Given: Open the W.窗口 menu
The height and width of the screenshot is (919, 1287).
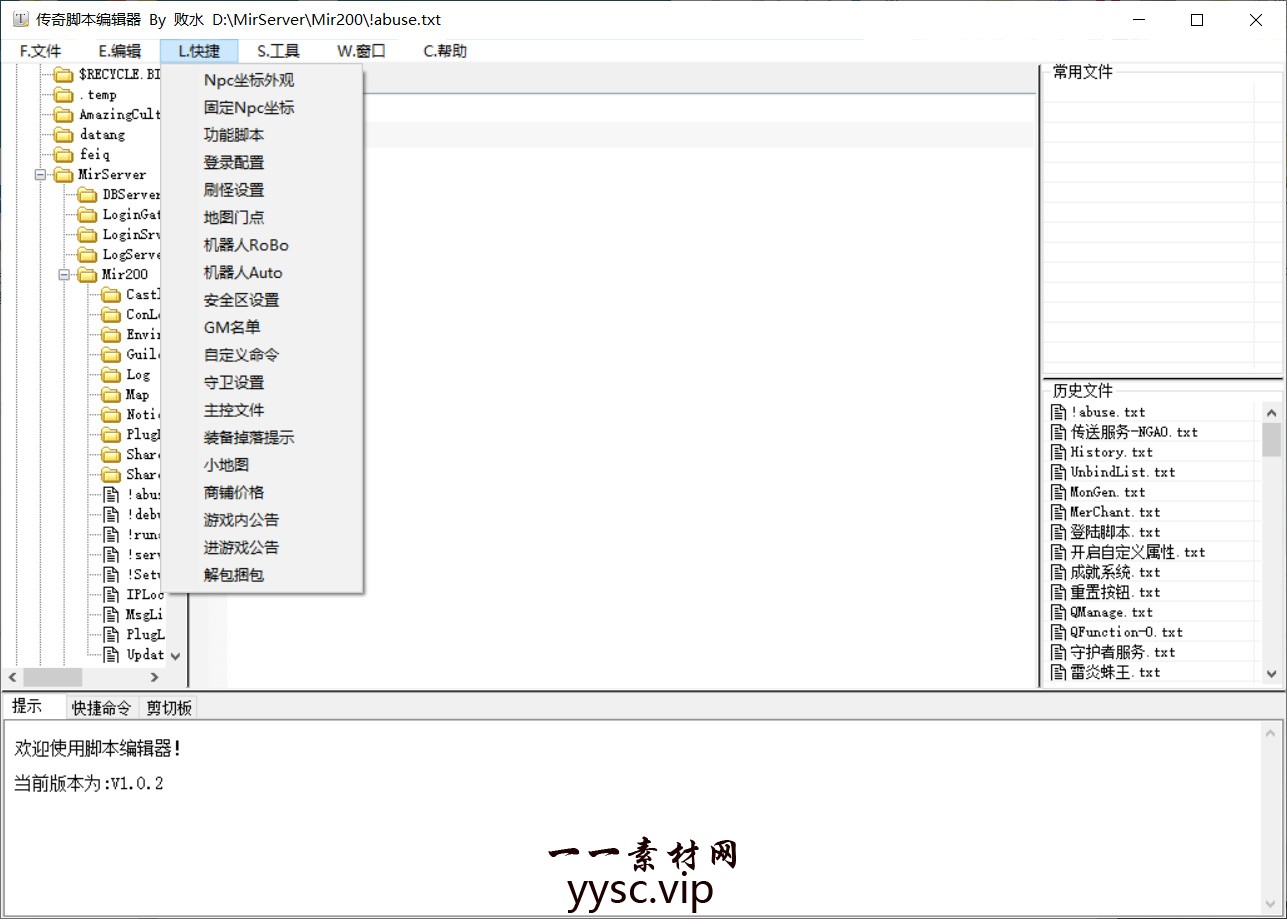Looking at the screenshot, I should 361,51.
